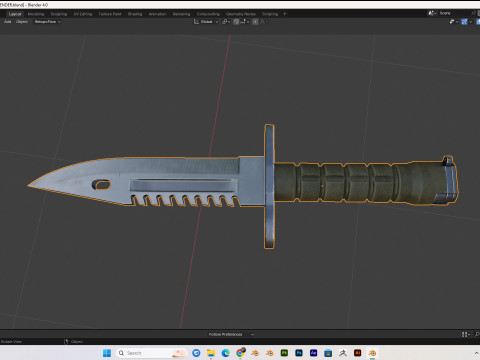
Task: Toggle proportional editing button
Action: pos(255,22)
